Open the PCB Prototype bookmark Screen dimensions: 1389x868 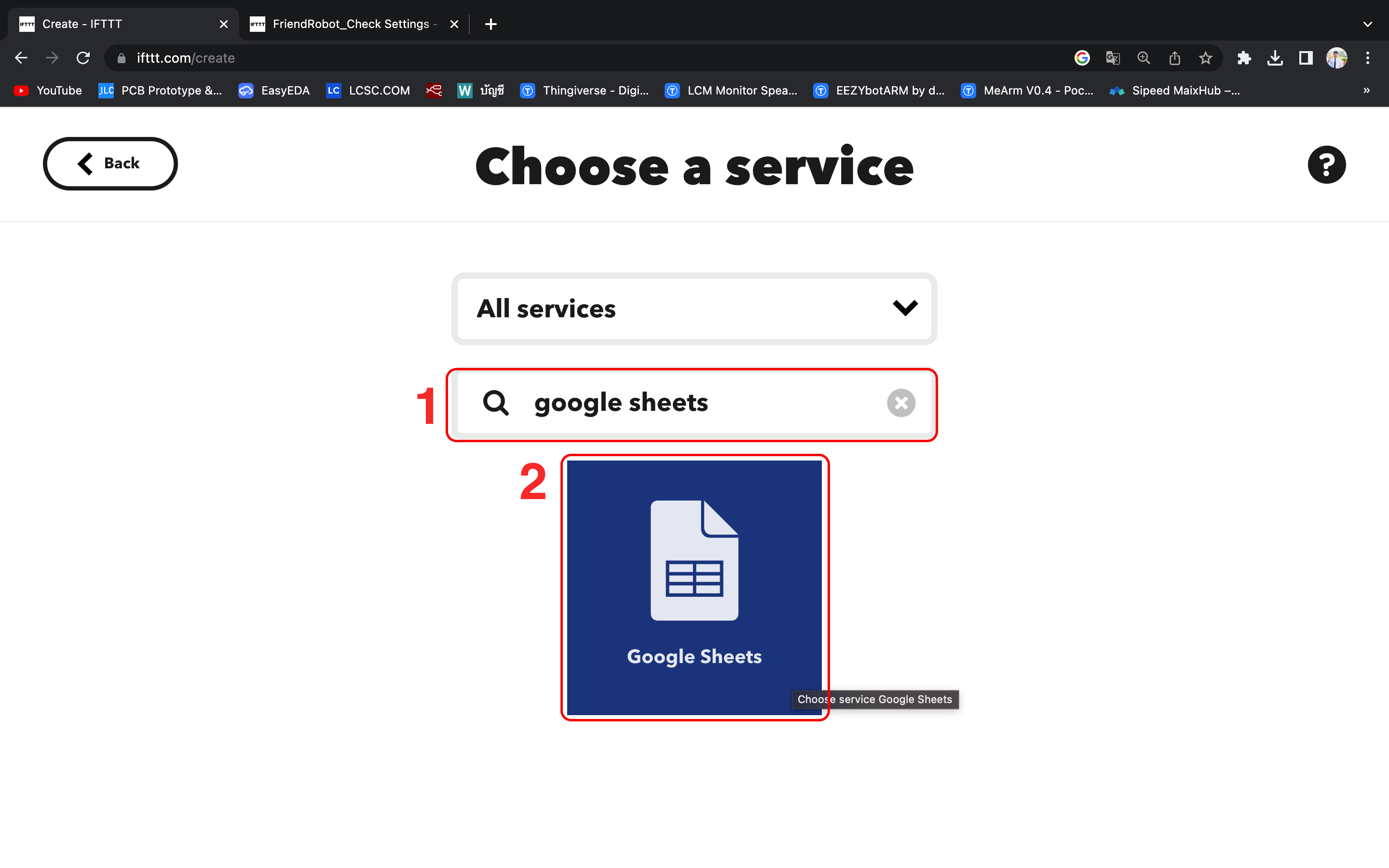(x=160, y=91)
